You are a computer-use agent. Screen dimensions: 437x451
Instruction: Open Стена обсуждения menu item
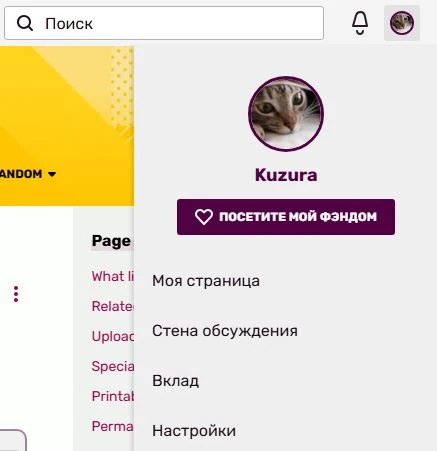(225, 331)
